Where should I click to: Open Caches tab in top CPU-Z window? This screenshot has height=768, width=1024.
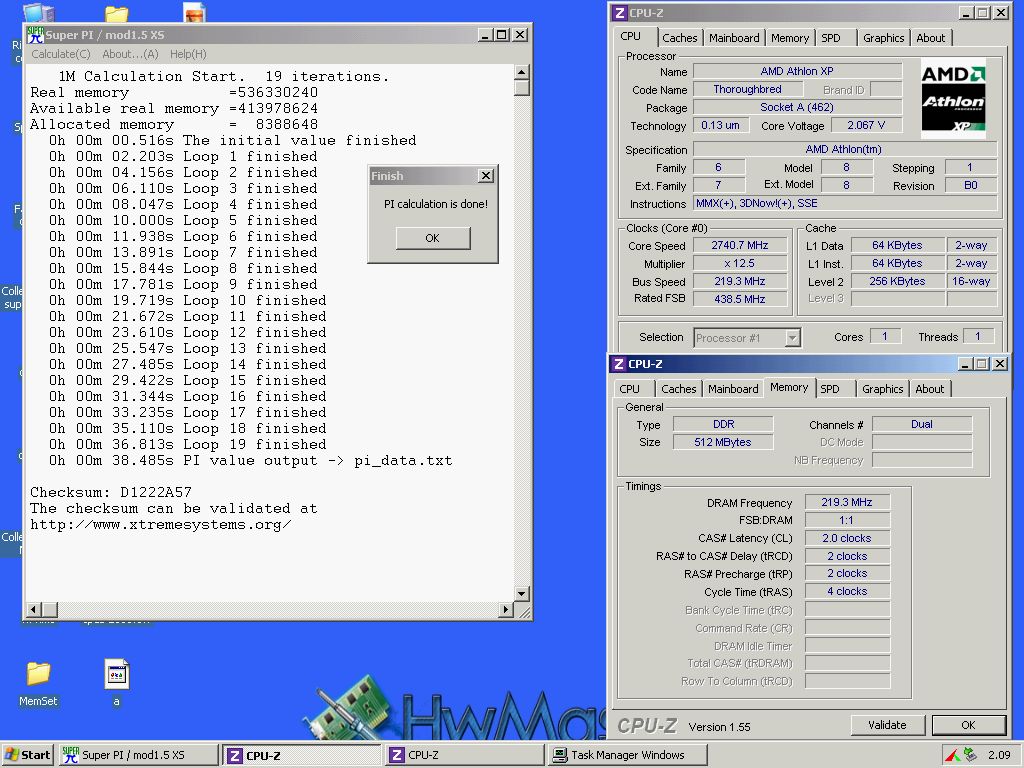[x=679, y=38]
